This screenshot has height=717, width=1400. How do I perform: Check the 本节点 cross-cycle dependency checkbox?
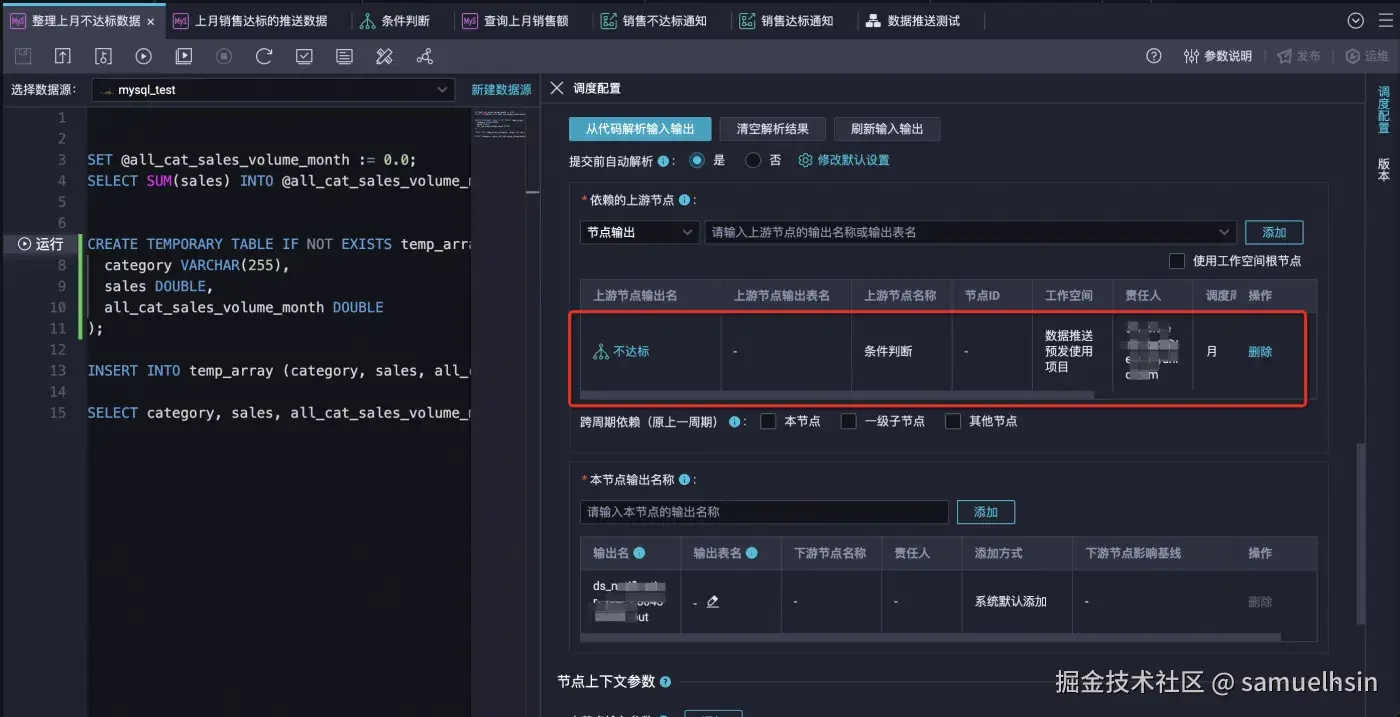click(768, 422)
